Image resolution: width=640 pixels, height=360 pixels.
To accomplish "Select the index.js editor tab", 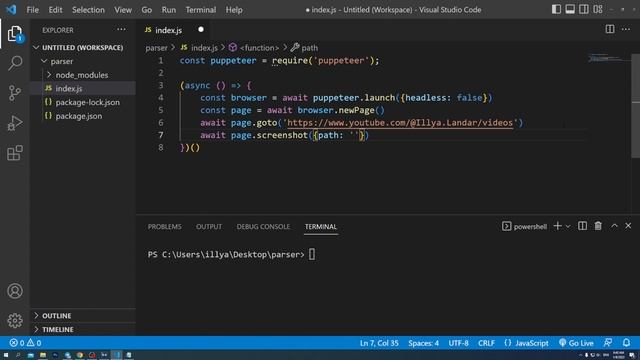I will pyautogui.click(x=169, y=30).
